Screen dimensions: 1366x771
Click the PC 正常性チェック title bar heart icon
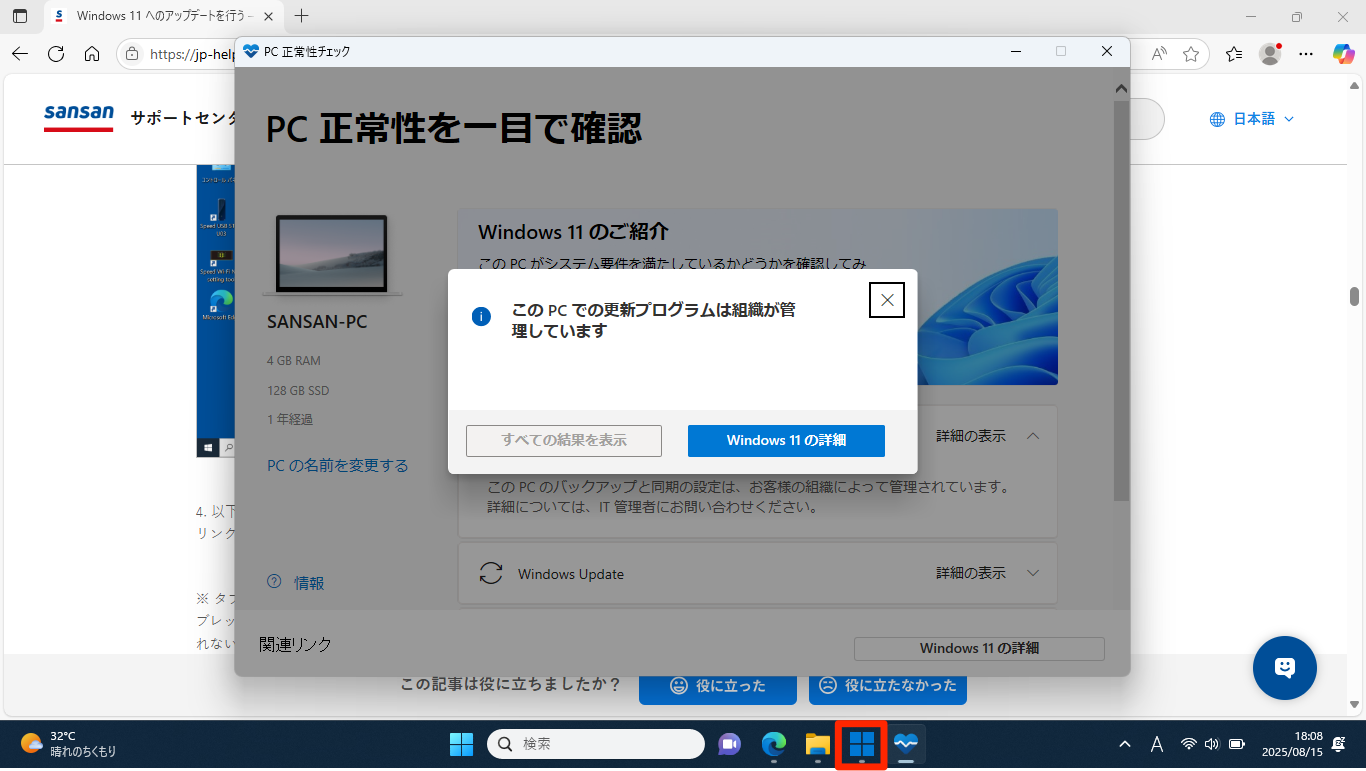tap(251, 51)
